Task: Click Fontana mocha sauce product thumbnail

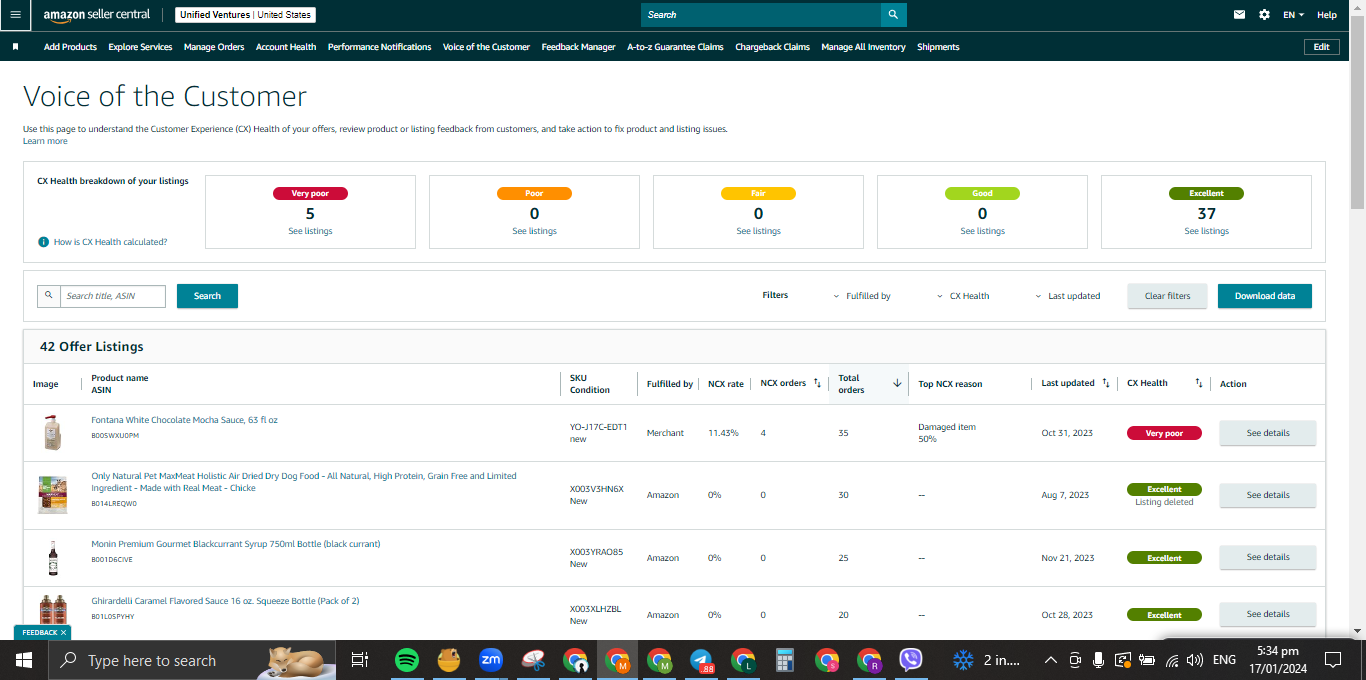Action: (52, 433)
